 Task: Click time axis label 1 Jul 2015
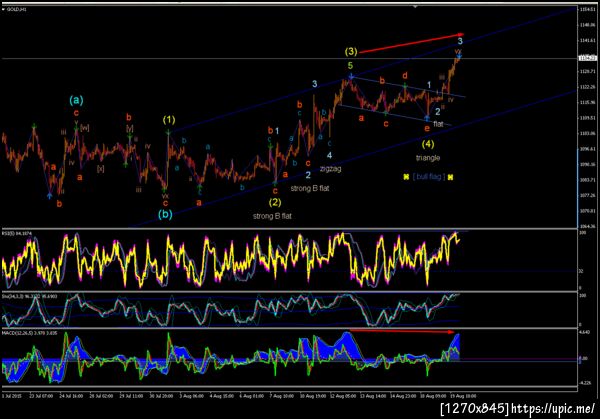click(x=13, y=396)
